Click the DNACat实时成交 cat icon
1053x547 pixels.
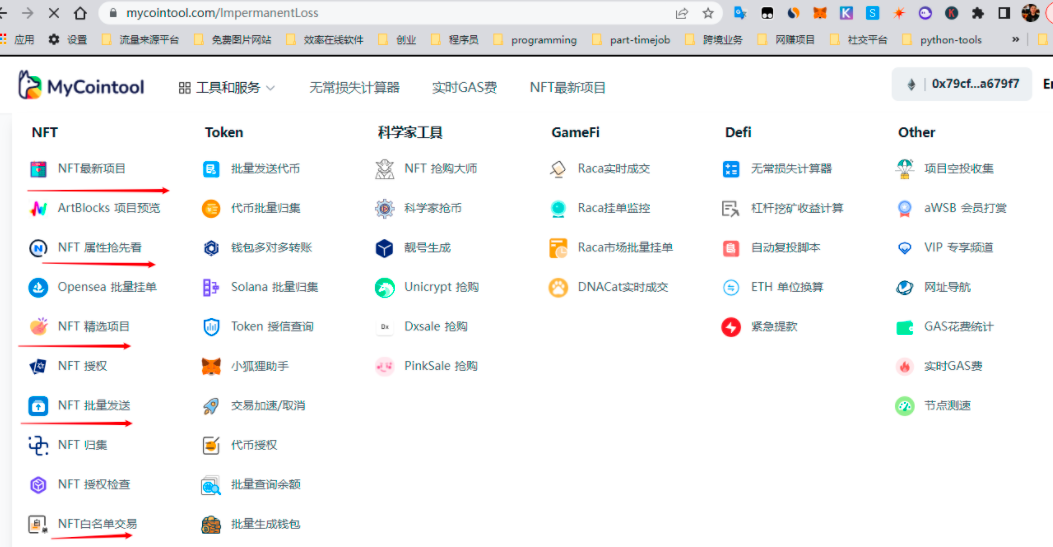(x=558, y=287)
